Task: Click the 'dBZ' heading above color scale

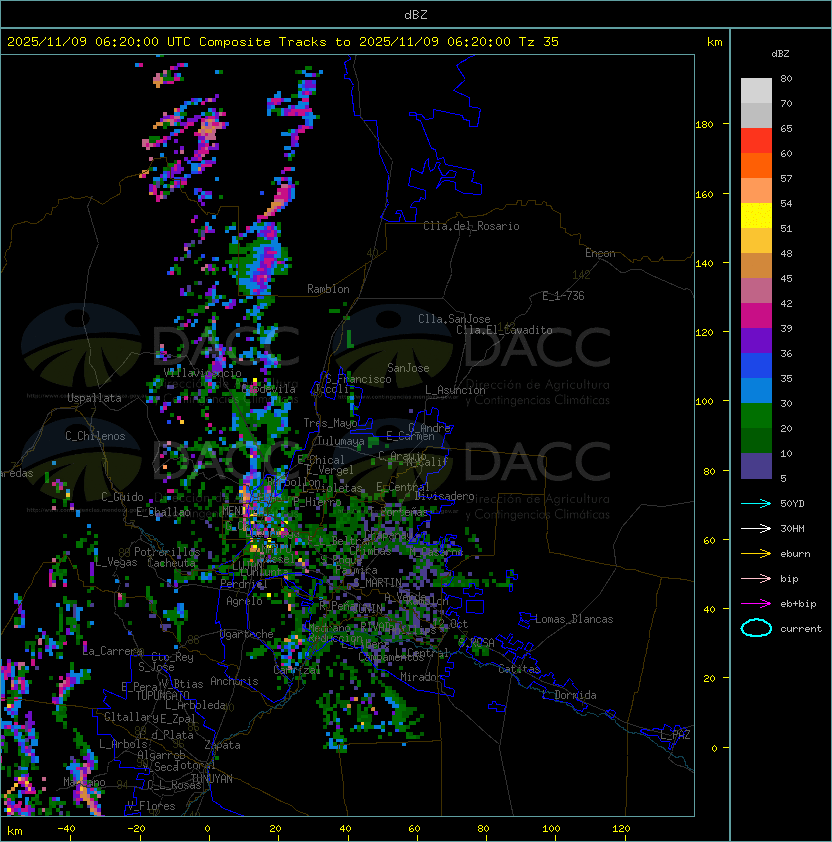Action: pyautogui.click(x=780, y=54)
